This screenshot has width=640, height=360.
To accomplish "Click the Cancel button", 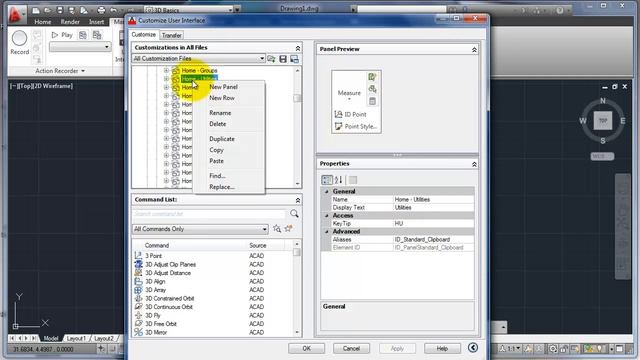I will 351,348.
